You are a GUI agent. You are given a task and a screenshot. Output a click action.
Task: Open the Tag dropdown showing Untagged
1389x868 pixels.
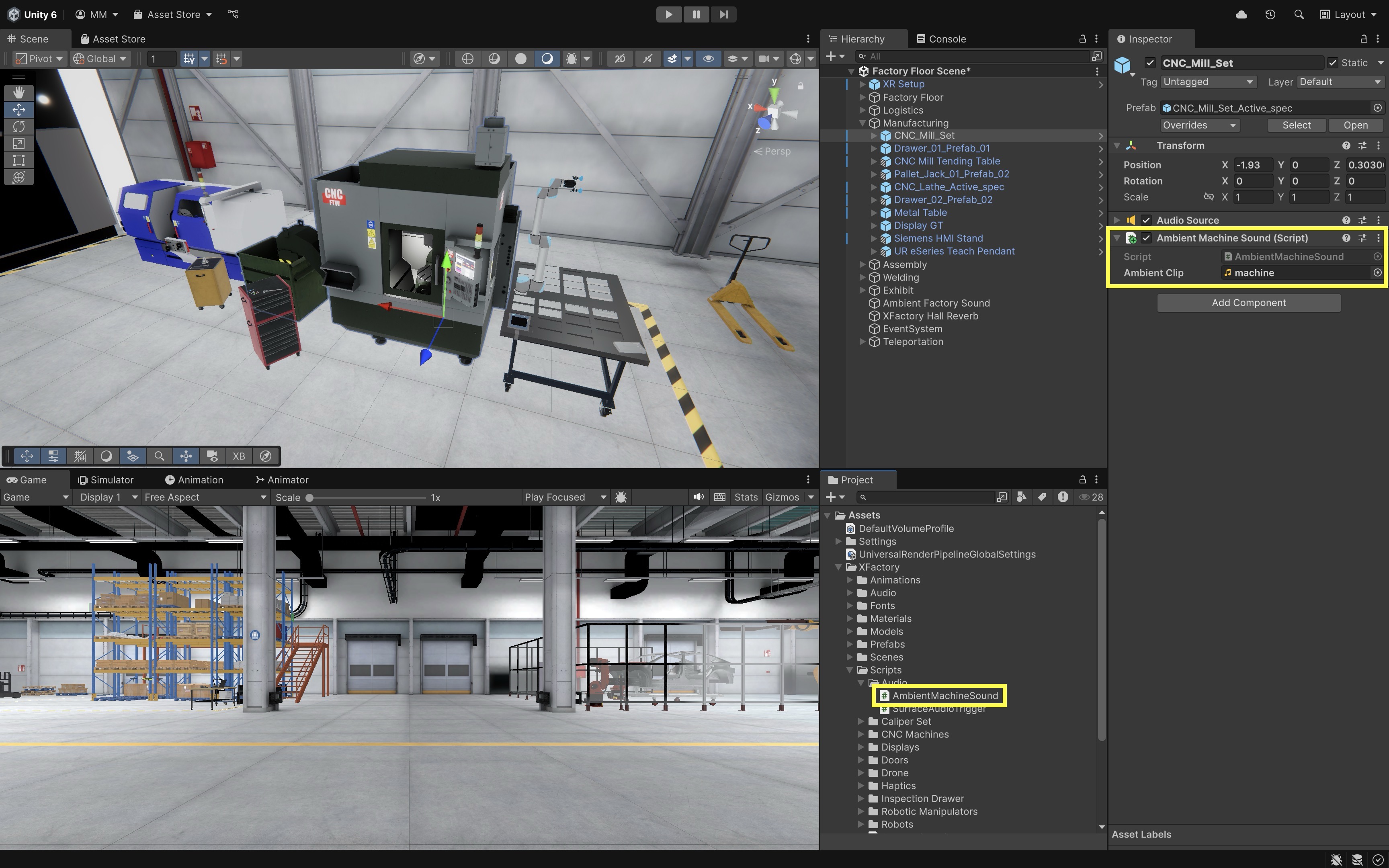[1208, 82]
